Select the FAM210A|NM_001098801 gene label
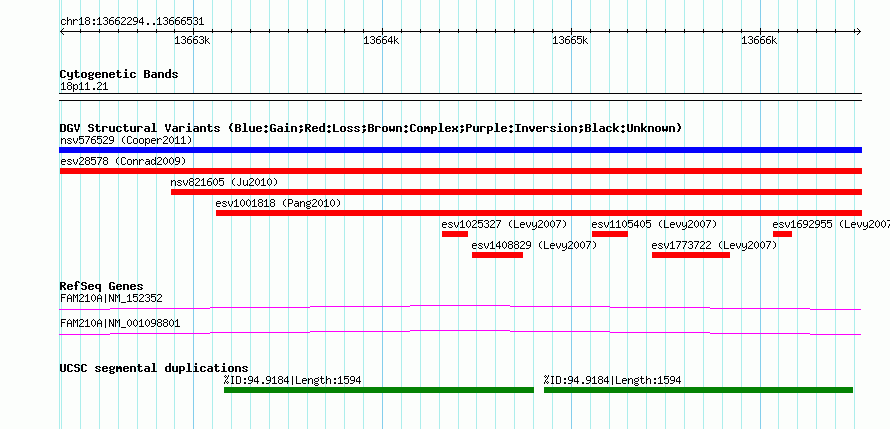Viewport: 890px width, 429px height. point(120,323)
